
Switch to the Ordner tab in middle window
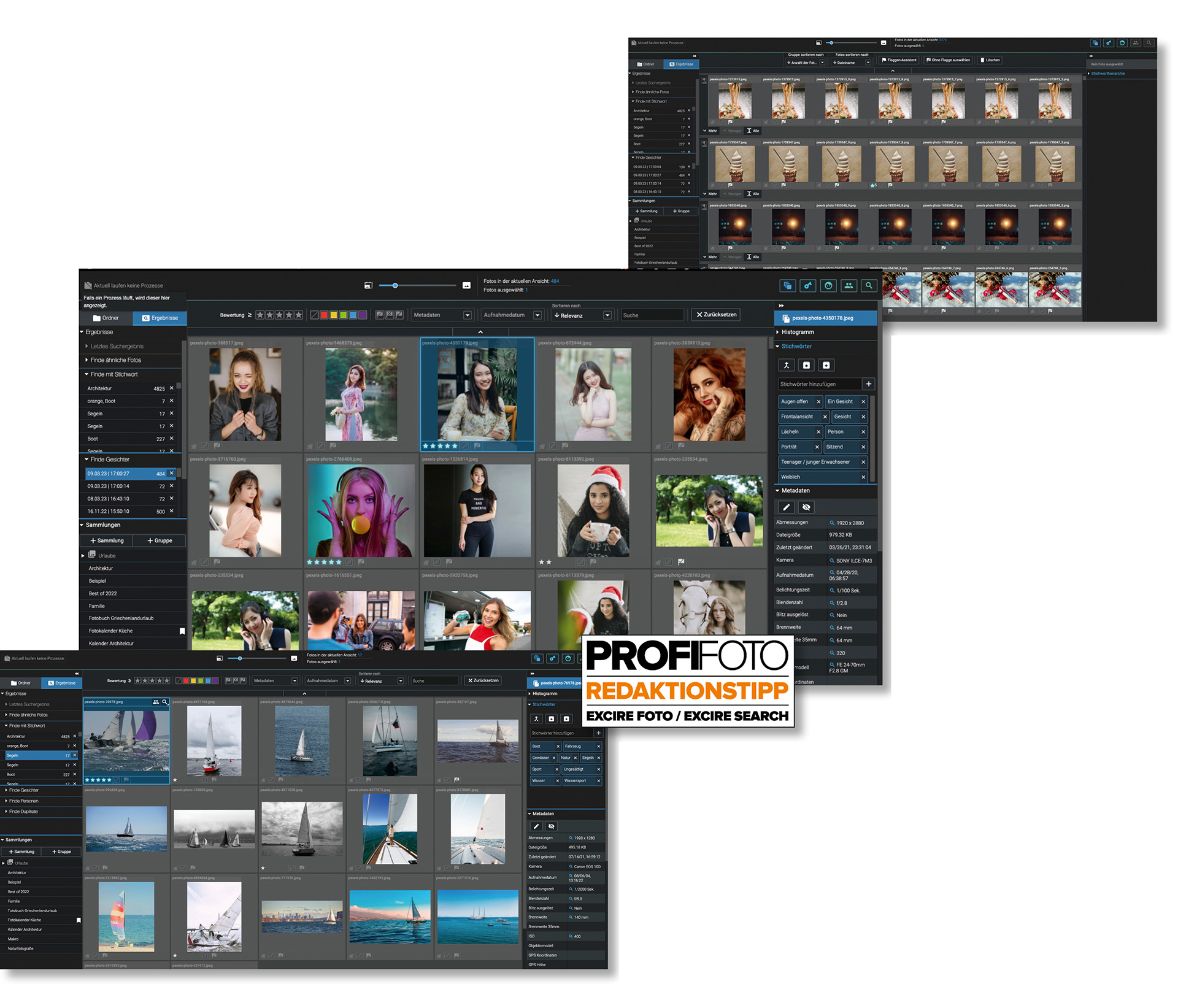click(x=106, y=318)
